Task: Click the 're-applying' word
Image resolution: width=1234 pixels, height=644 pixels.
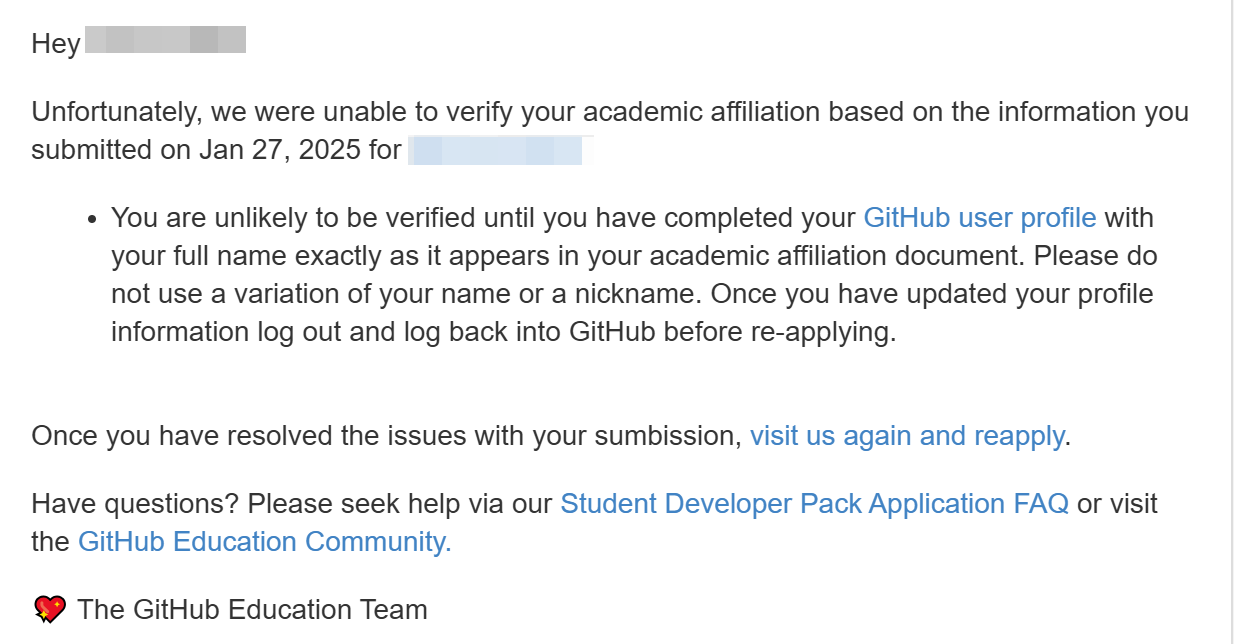Action: pos(819,331)
